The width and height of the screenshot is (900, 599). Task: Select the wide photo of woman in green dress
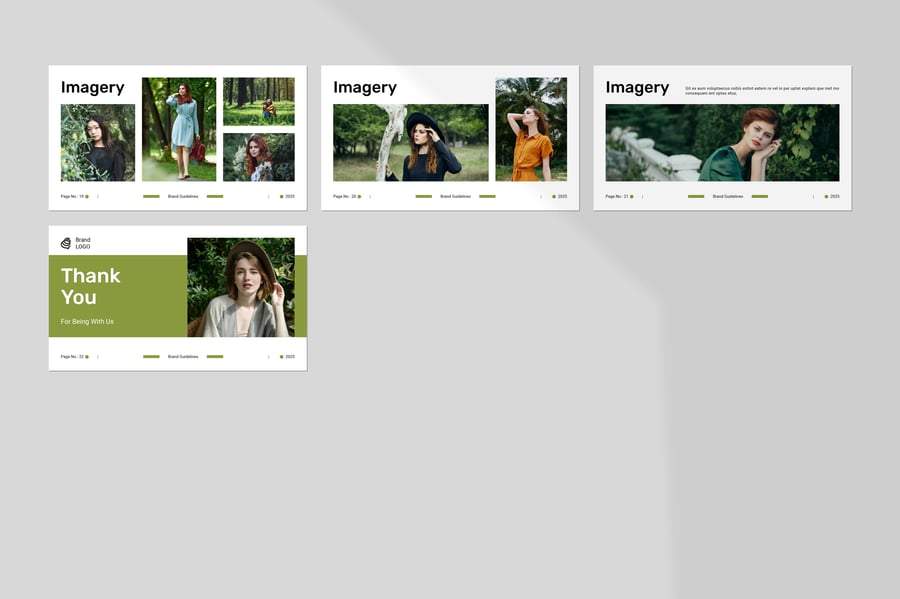coord(722,142)
